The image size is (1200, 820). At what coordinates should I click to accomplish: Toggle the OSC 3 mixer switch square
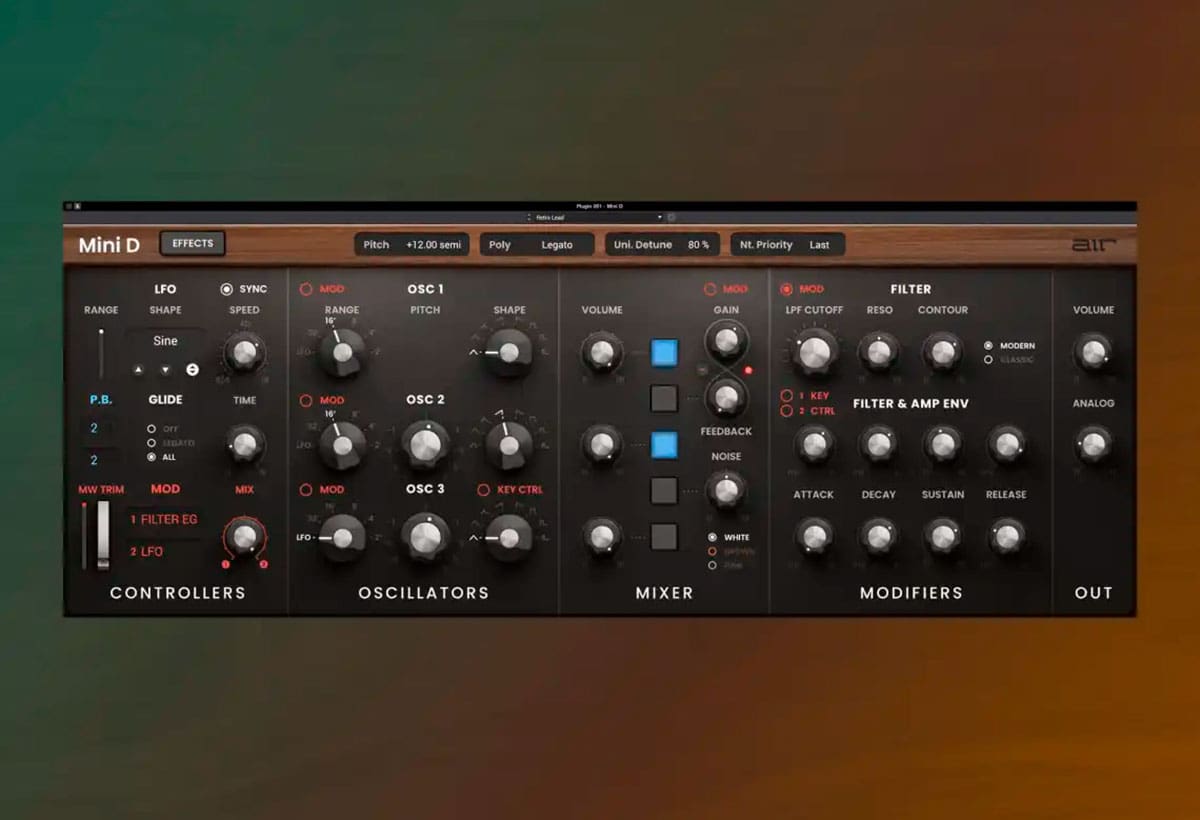click(x=664, y=536)
